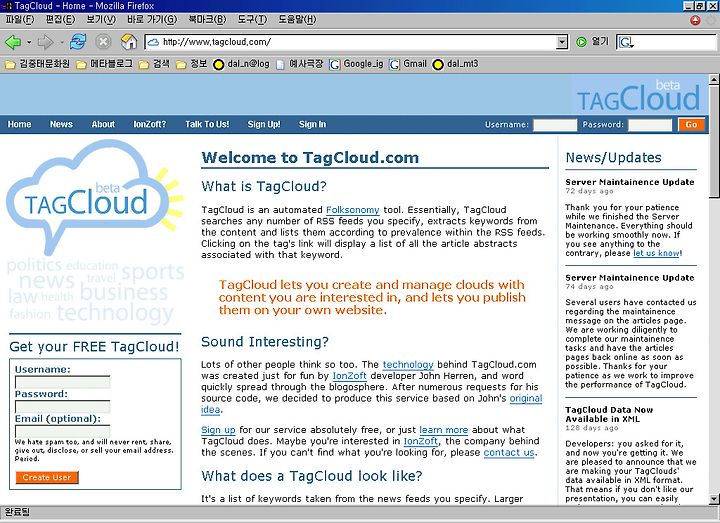Click Sign In navigation item
The image size is (720, 523).
click(x=312, y=124)
